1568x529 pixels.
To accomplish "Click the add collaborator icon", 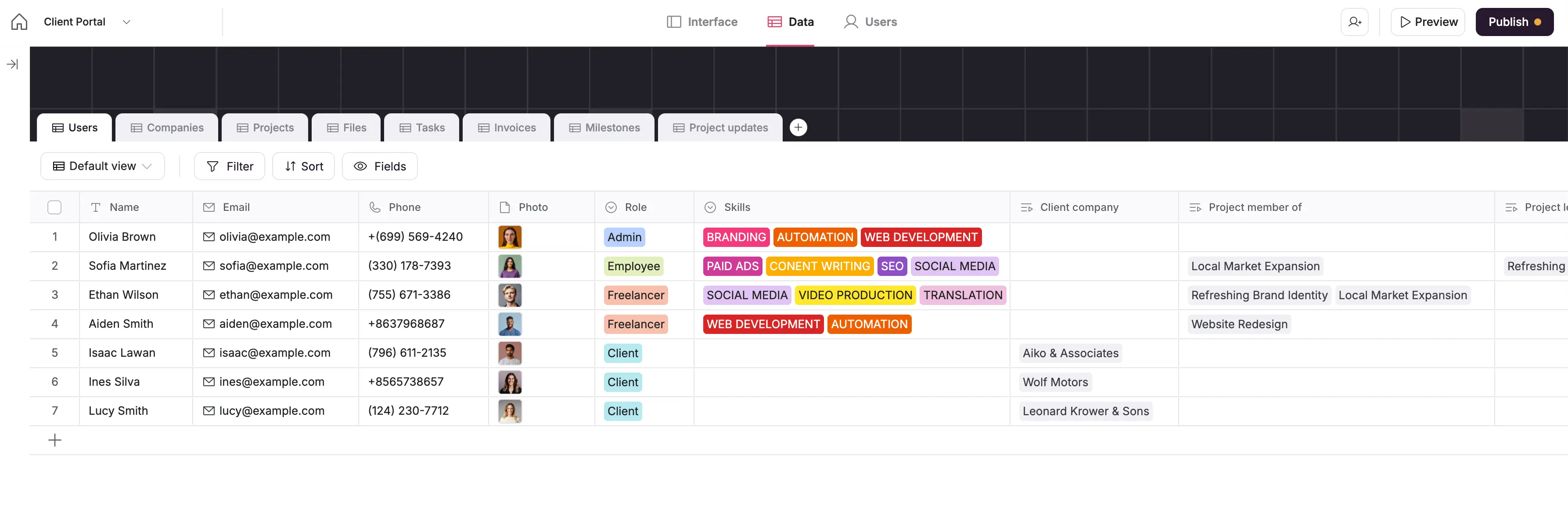I will pos(1354,22).
